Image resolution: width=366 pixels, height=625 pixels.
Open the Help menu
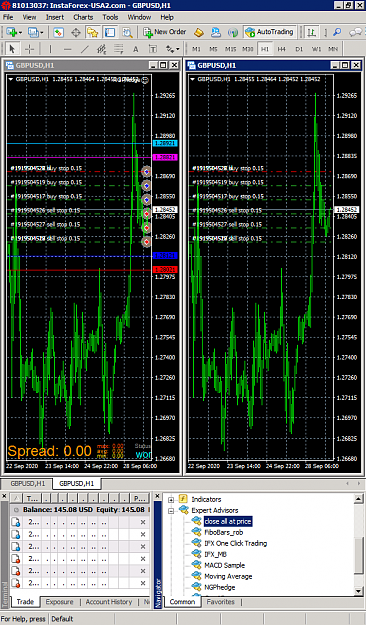click(x=167, y=17)
